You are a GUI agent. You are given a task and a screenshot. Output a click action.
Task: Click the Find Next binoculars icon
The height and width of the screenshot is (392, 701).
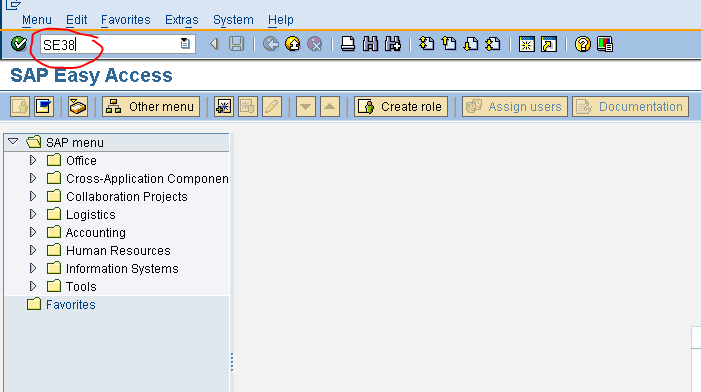click(393, 44)
